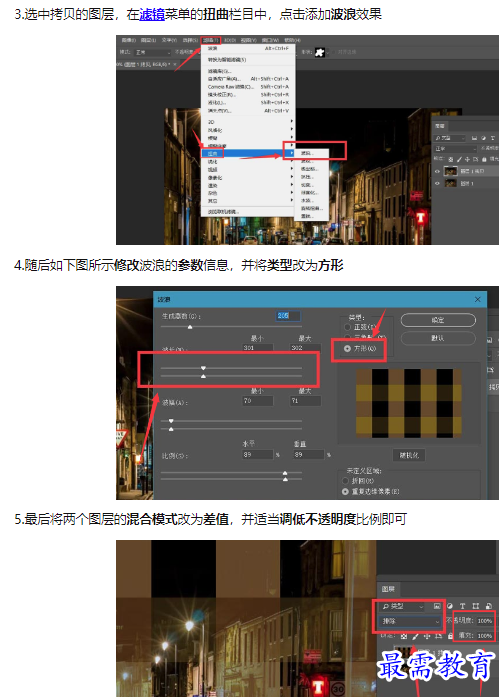Choose 转换为智能滤镜(S) in the filter menu
The image size is (501, 697).
click(248, 60)
